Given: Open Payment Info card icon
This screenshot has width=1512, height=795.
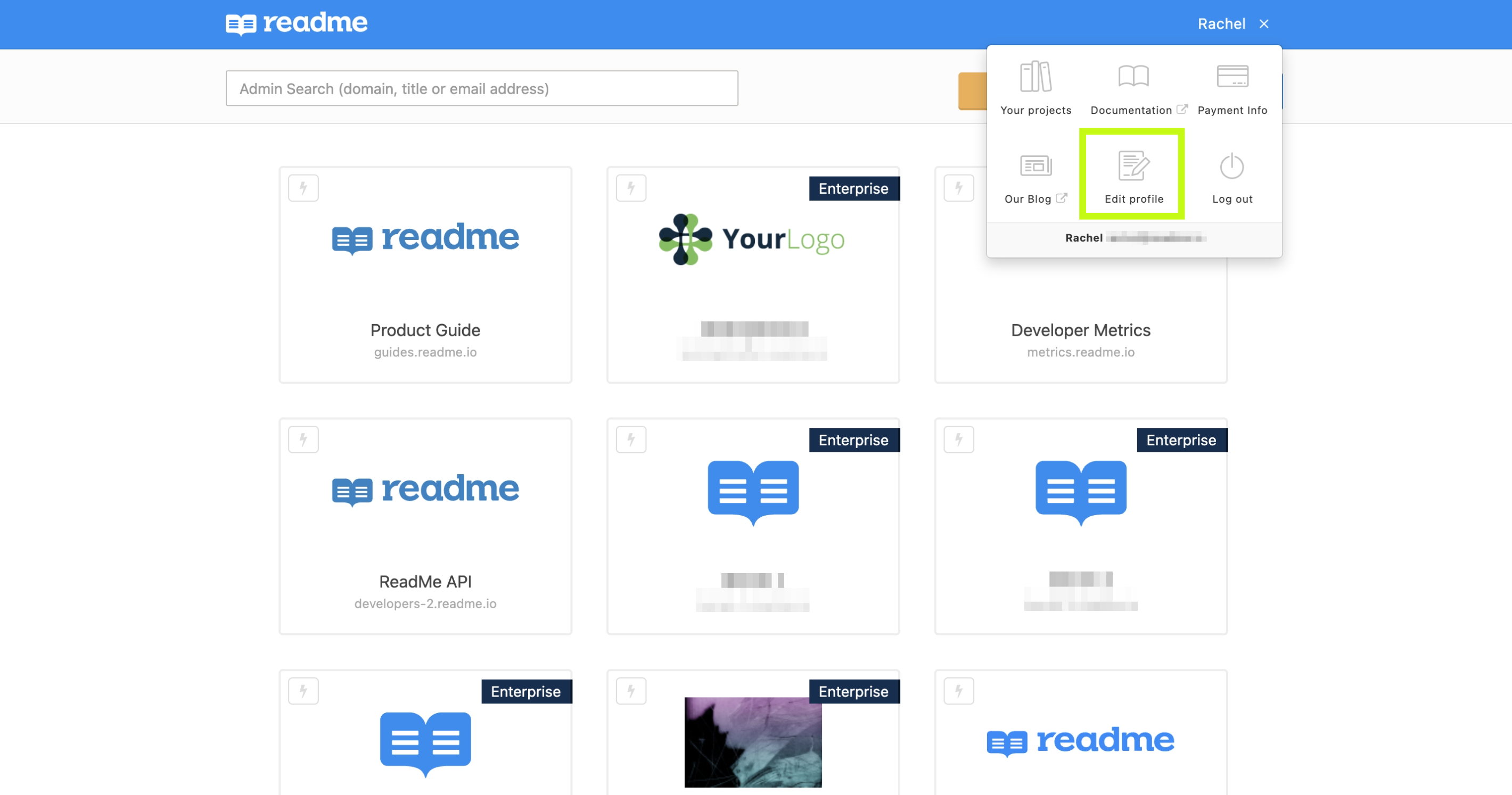Looking at the screenshot, I should point(1232,76).
